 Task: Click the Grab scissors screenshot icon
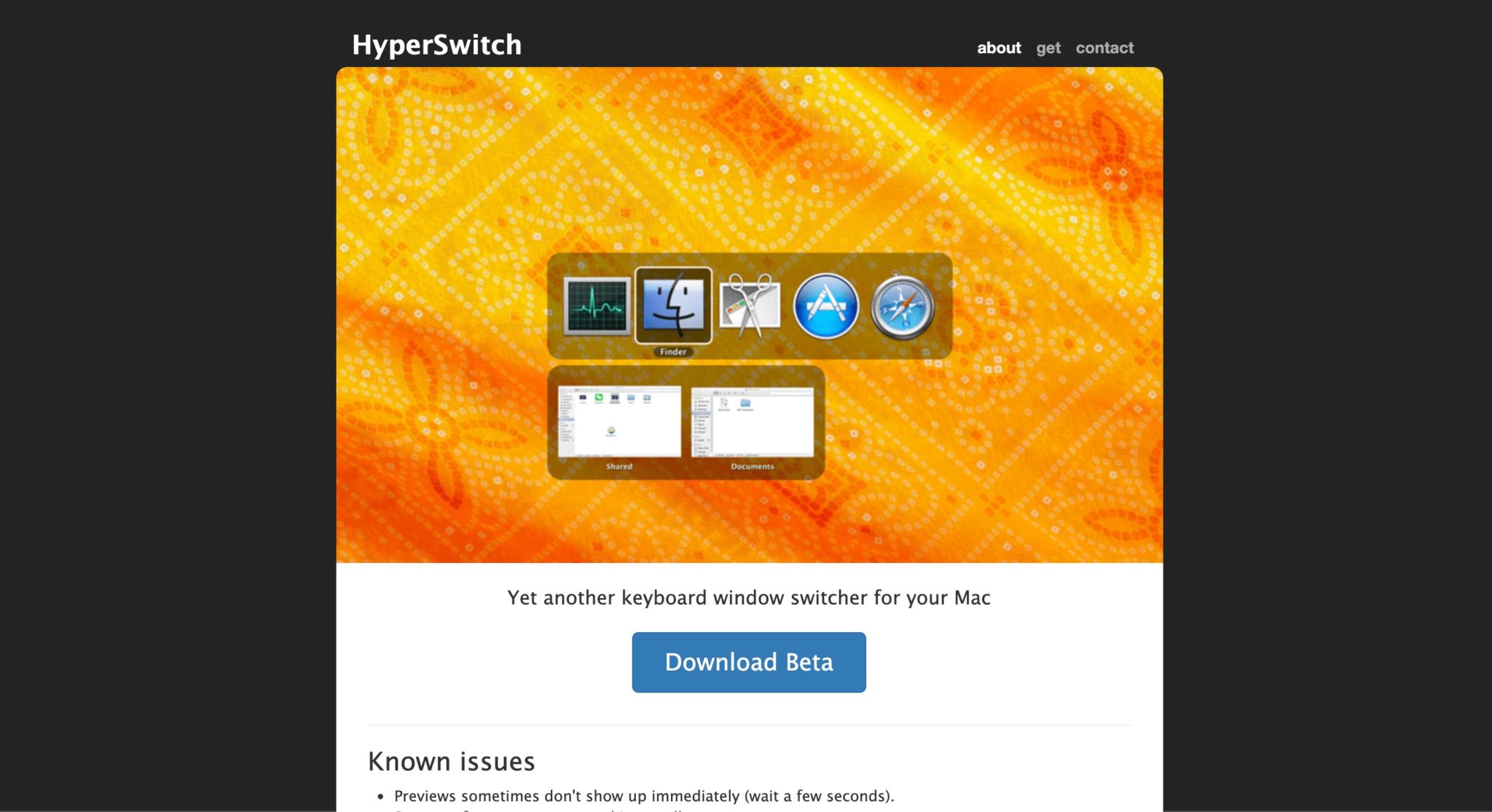pyautogui.click(x=750, y=306)
